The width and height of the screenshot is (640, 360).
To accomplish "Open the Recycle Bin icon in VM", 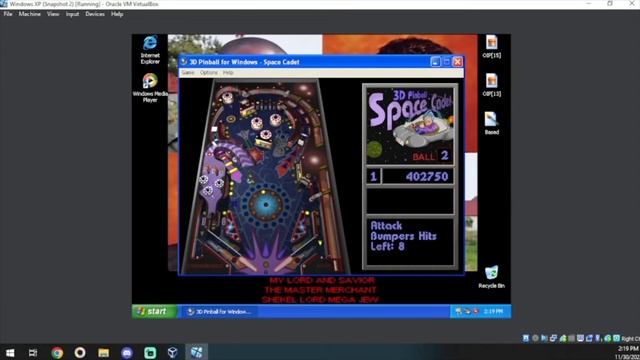I will pos(491,277).
